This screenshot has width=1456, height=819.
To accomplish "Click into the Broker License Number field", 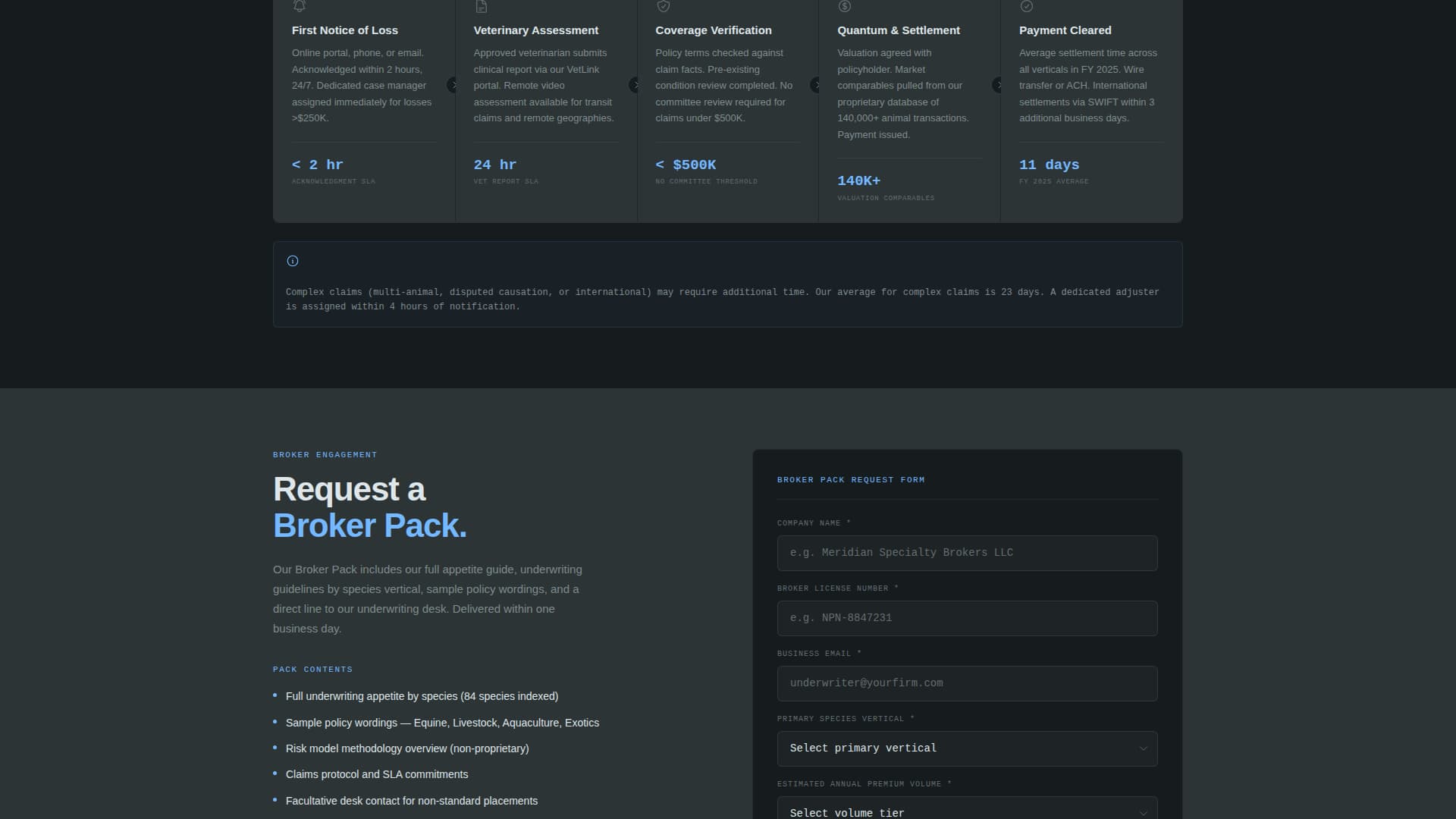I will [967, 618].
